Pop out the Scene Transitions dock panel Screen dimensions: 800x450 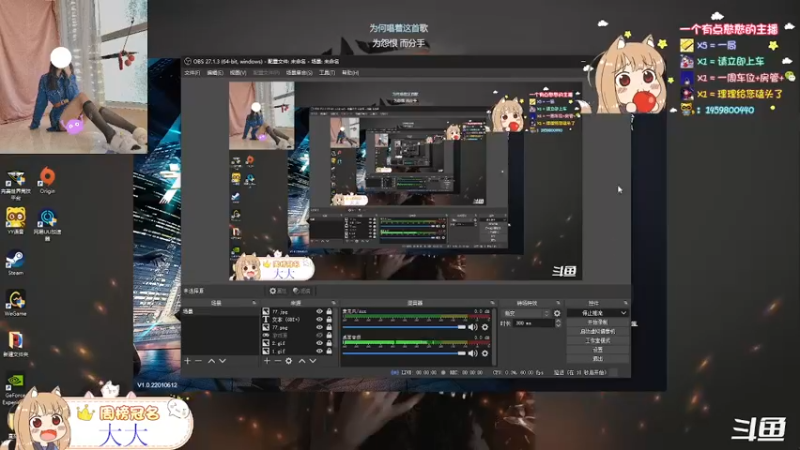558,303
